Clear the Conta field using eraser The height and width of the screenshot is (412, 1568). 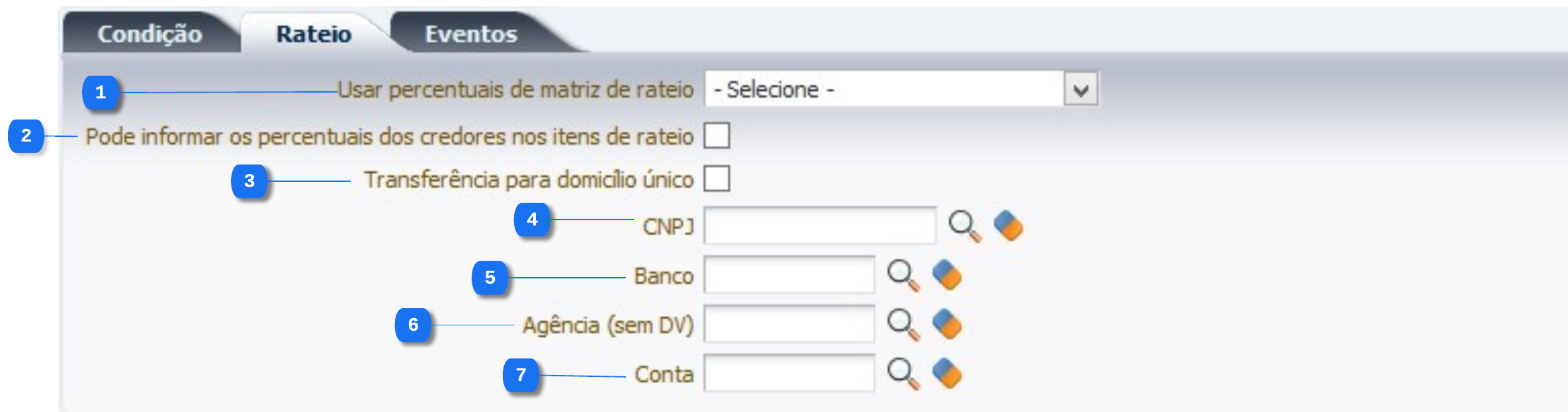947,374
